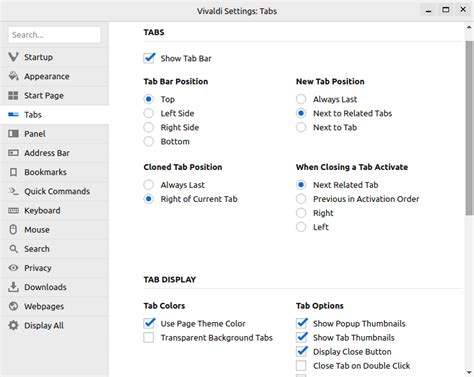The image size is (474, 377).
Task: Click the Keyboard icon in sidebar
Action: coord(13,211)
